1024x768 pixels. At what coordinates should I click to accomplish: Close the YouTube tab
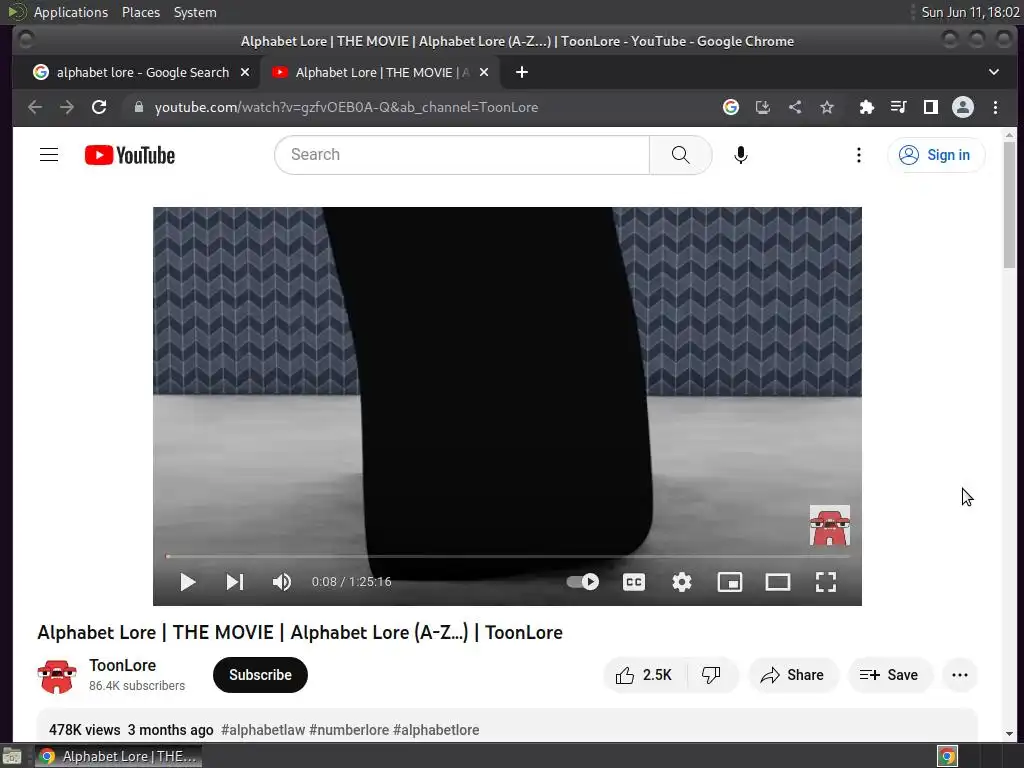click(x=484, y=72)
